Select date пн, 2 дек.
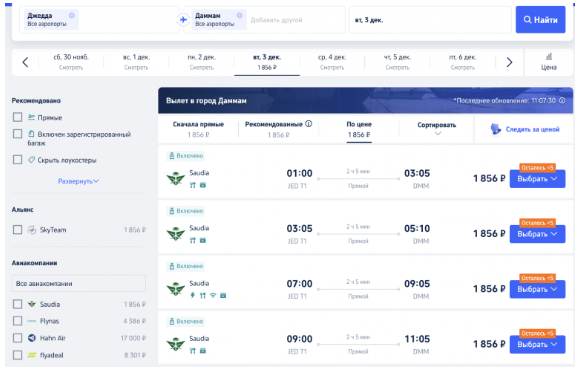Viewport: 577px width, 372px height. pyautogui.click(x=202, y=62)
